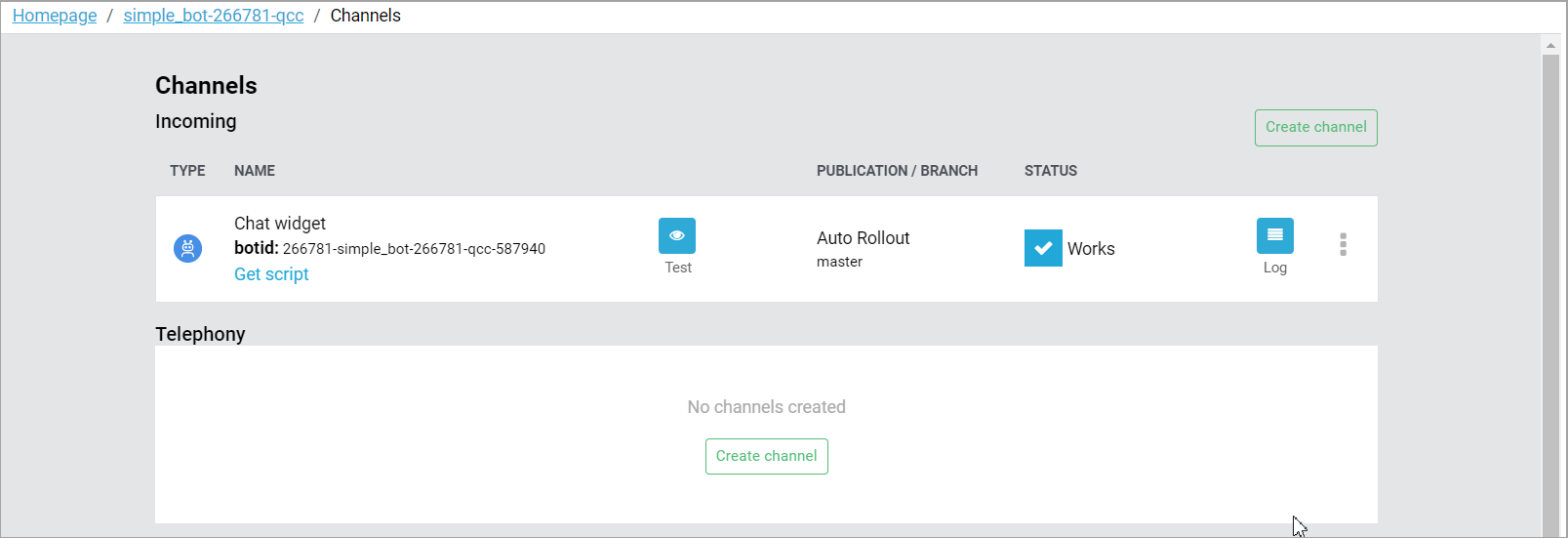Open the three-dot channel options menu
Viewport: 1568px width, 538px height.
click(x=1343, y=244)
